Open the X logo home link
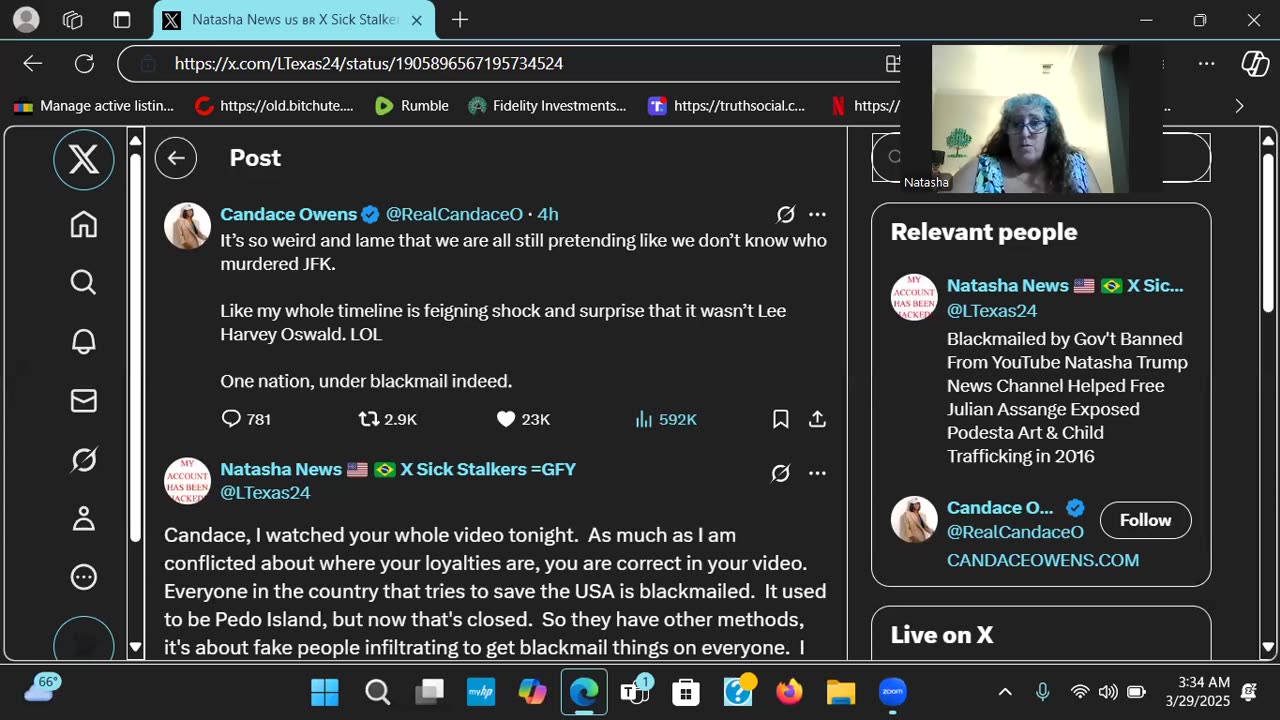 [84, 159]
